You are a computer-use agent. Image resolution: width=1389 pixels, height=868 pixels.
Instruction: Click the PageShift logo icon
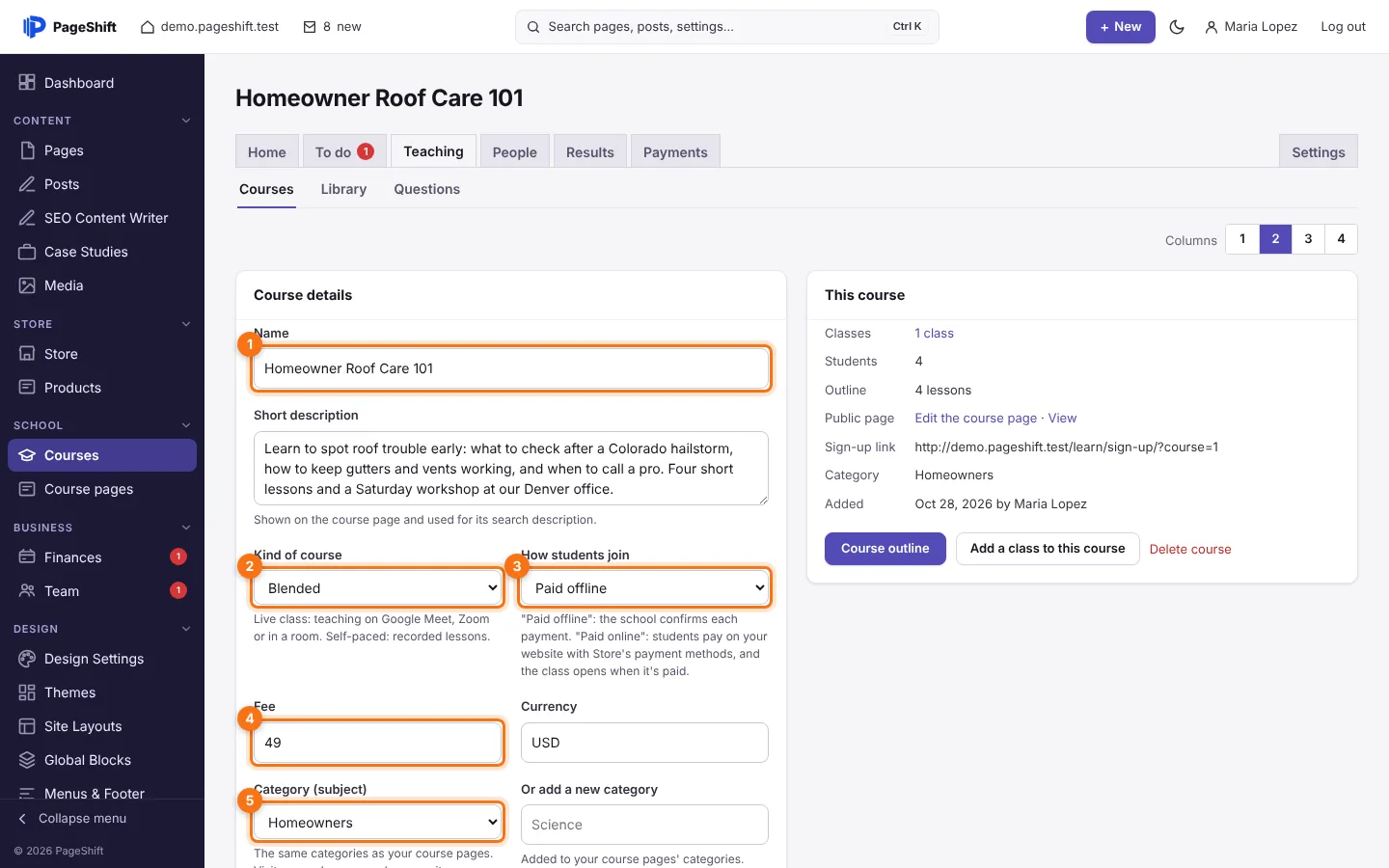click(34, 27)
